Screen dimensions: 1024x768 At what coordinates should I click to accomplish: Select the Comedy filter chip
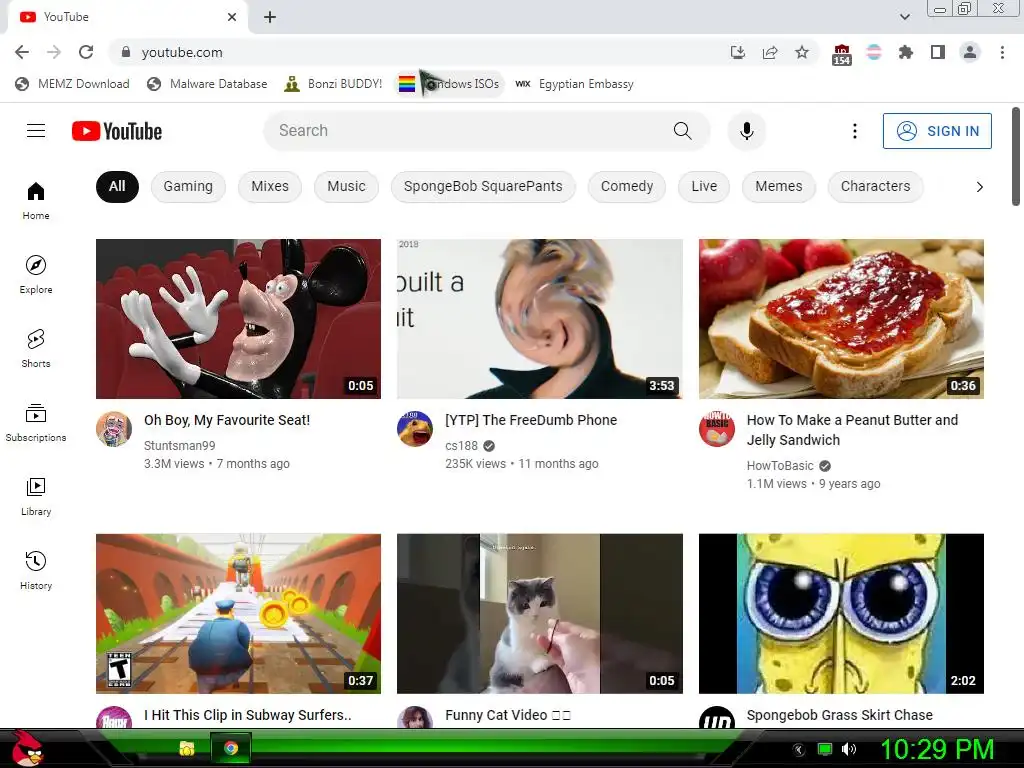pyautogui.click(x=627, y=187)
